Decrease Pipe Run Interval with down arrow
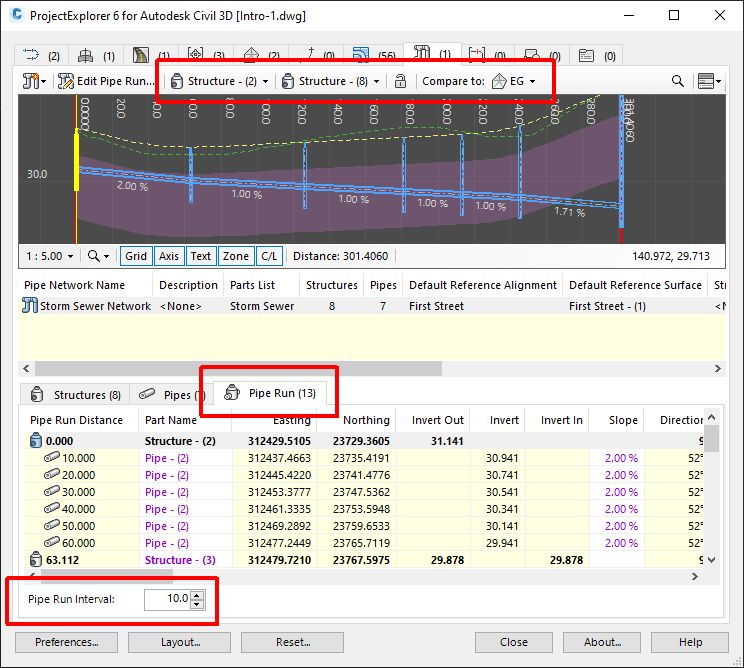Image resolution: width=744 pixels, height=668 pixels. point(197,604)
